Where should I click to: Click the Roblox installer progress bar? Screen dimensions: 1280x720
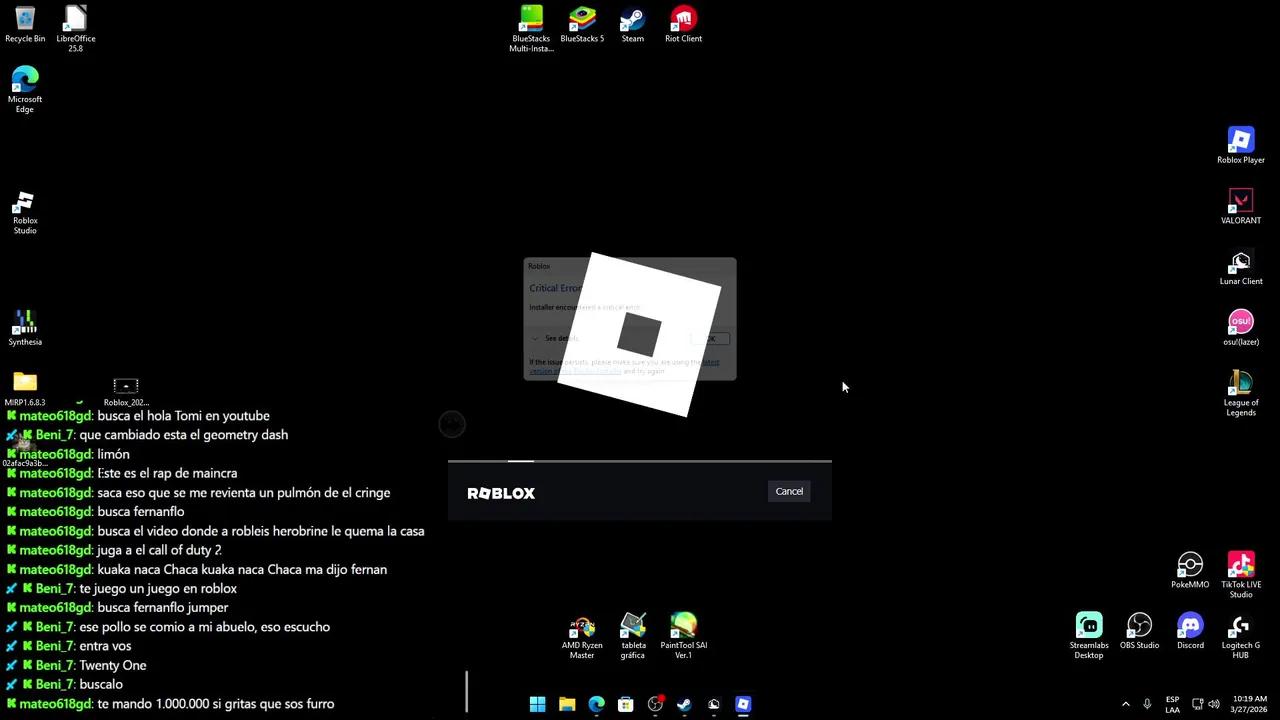coord(640,461)
